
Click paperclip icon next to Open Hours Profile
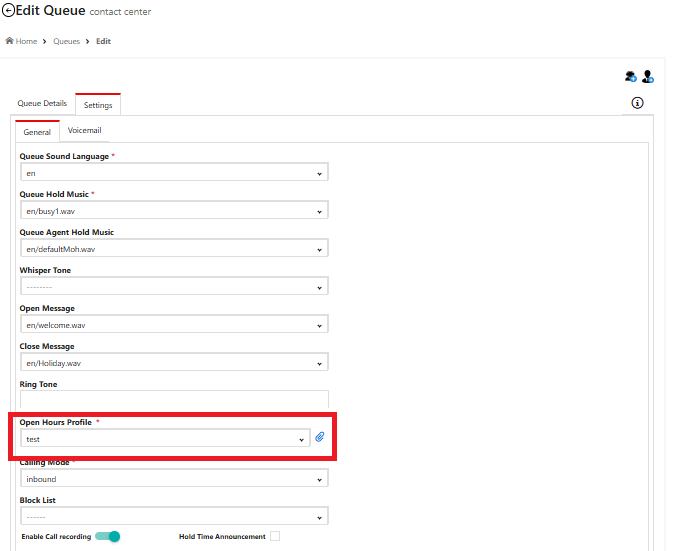(319, 437)
